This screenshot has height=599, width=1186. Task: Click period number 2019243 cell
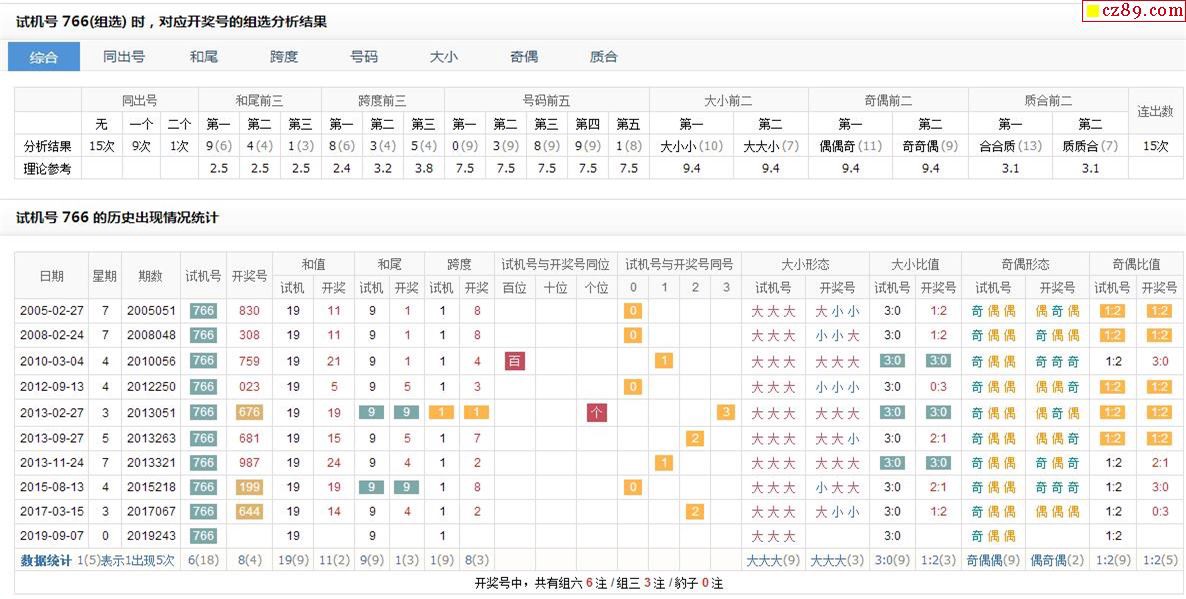click(151, 536)
